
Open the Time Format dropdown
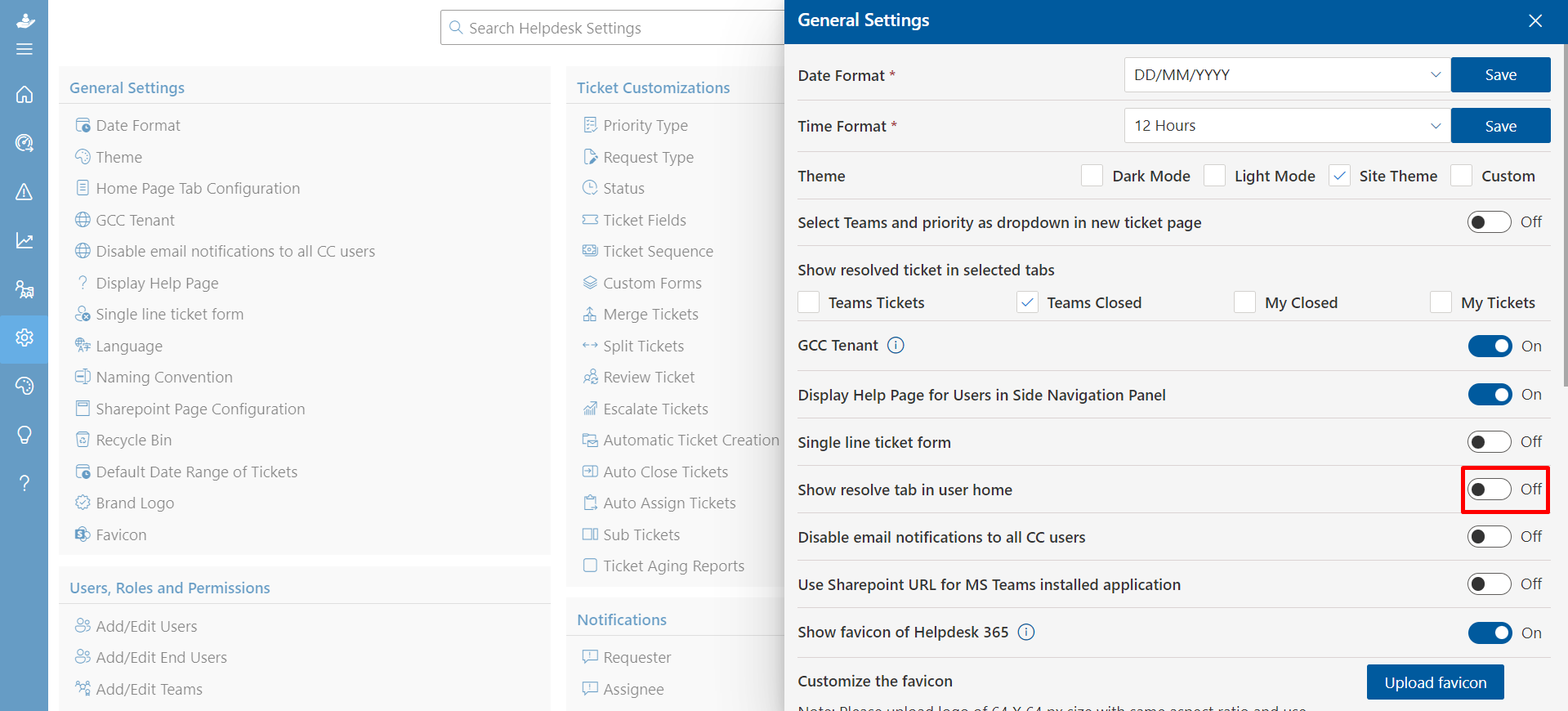coord(1288,126)
